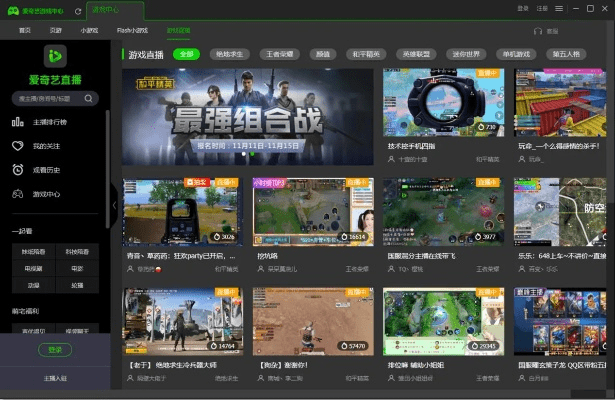Click the 主播入驻 link at sidebar bottom
This screenshot has width=615, height=400.
pos(55,378)
